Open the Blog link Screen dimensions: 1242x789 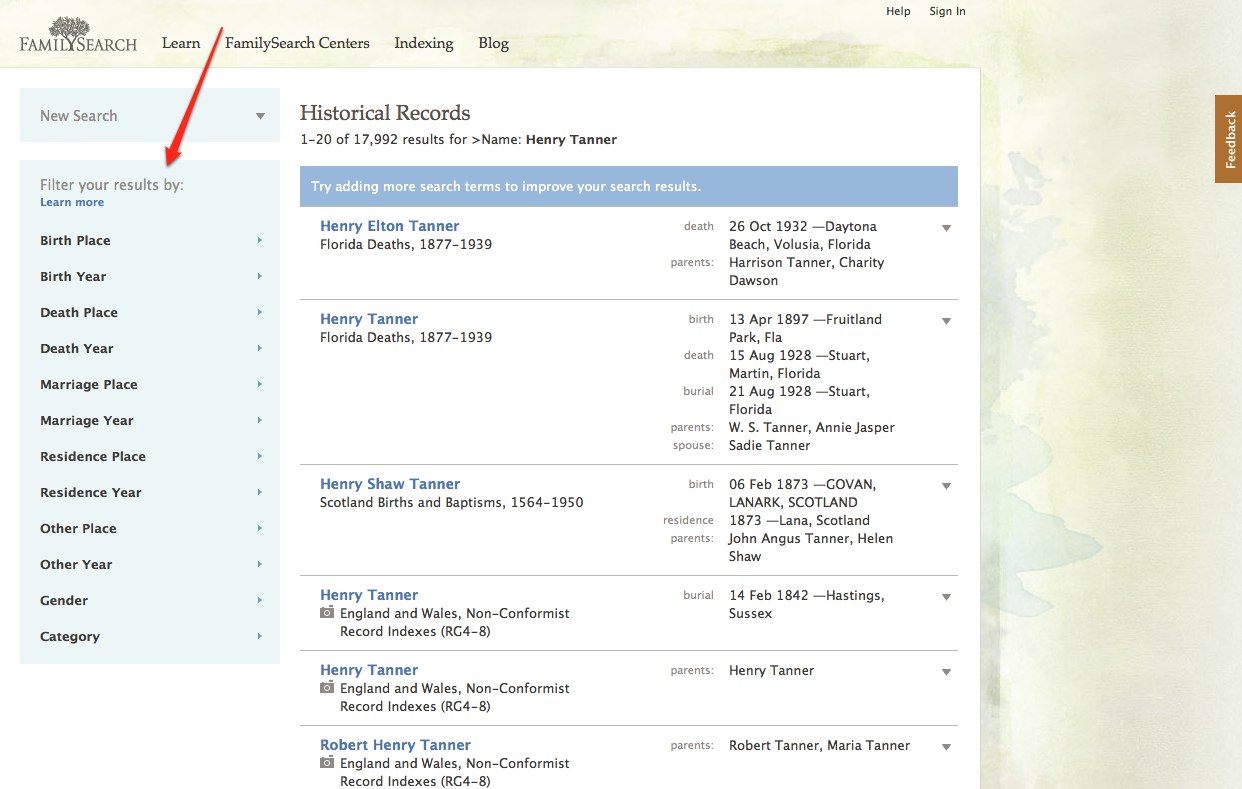[493, 43]
